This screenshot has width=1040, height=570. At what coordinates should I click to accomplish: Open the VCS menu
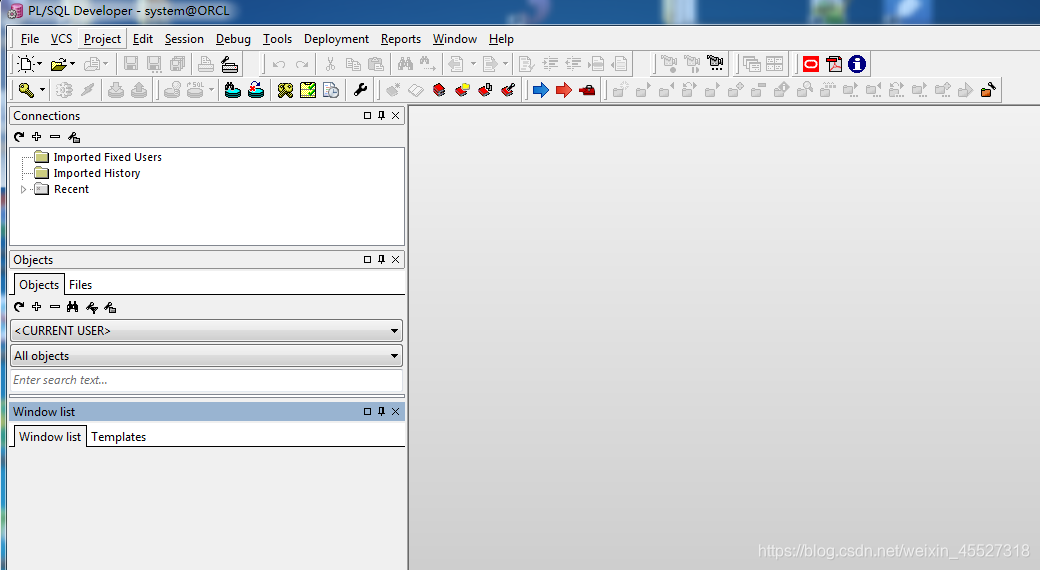pyautogui.click(x=62, y=39)
